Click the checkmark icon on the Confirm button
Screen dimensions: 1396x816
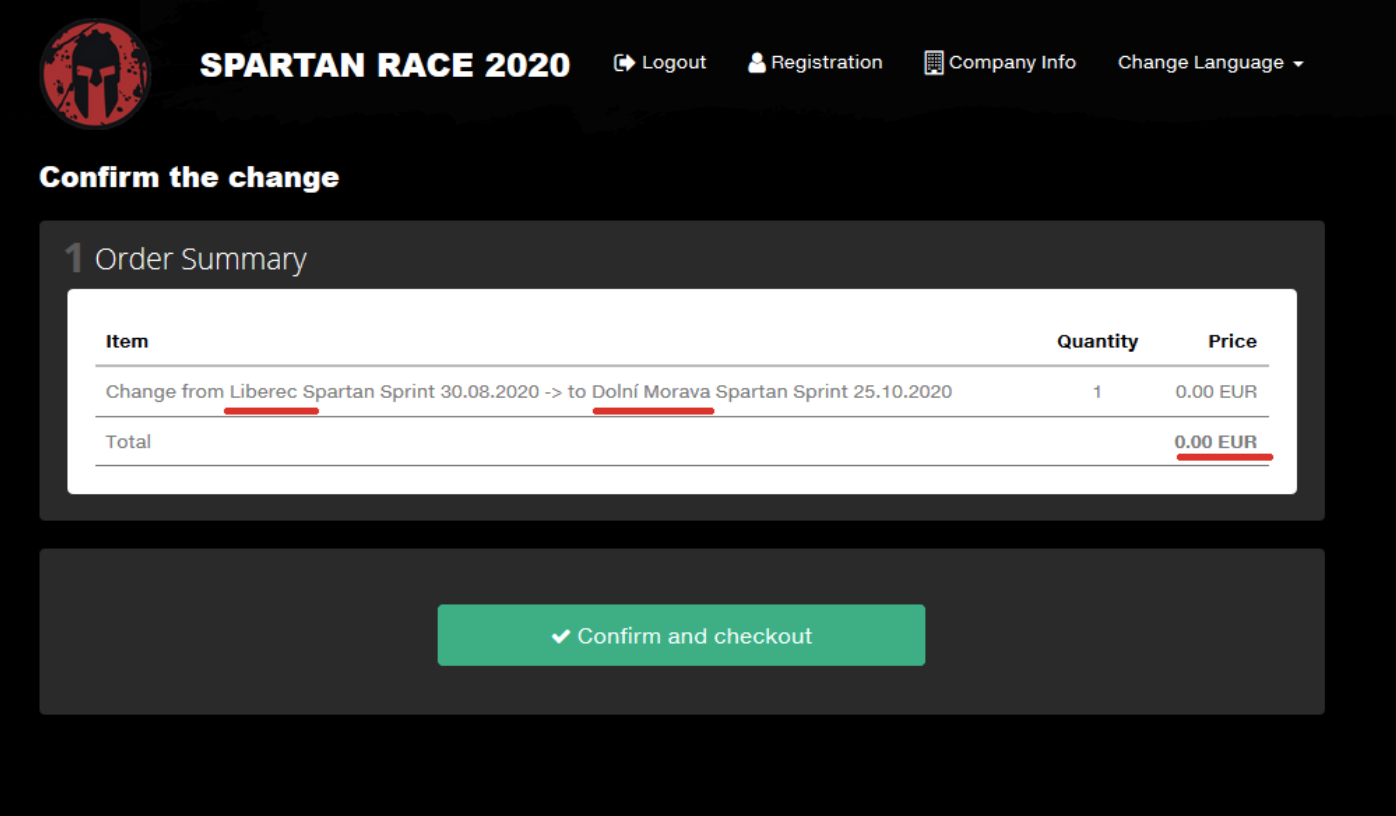(561, 636)
